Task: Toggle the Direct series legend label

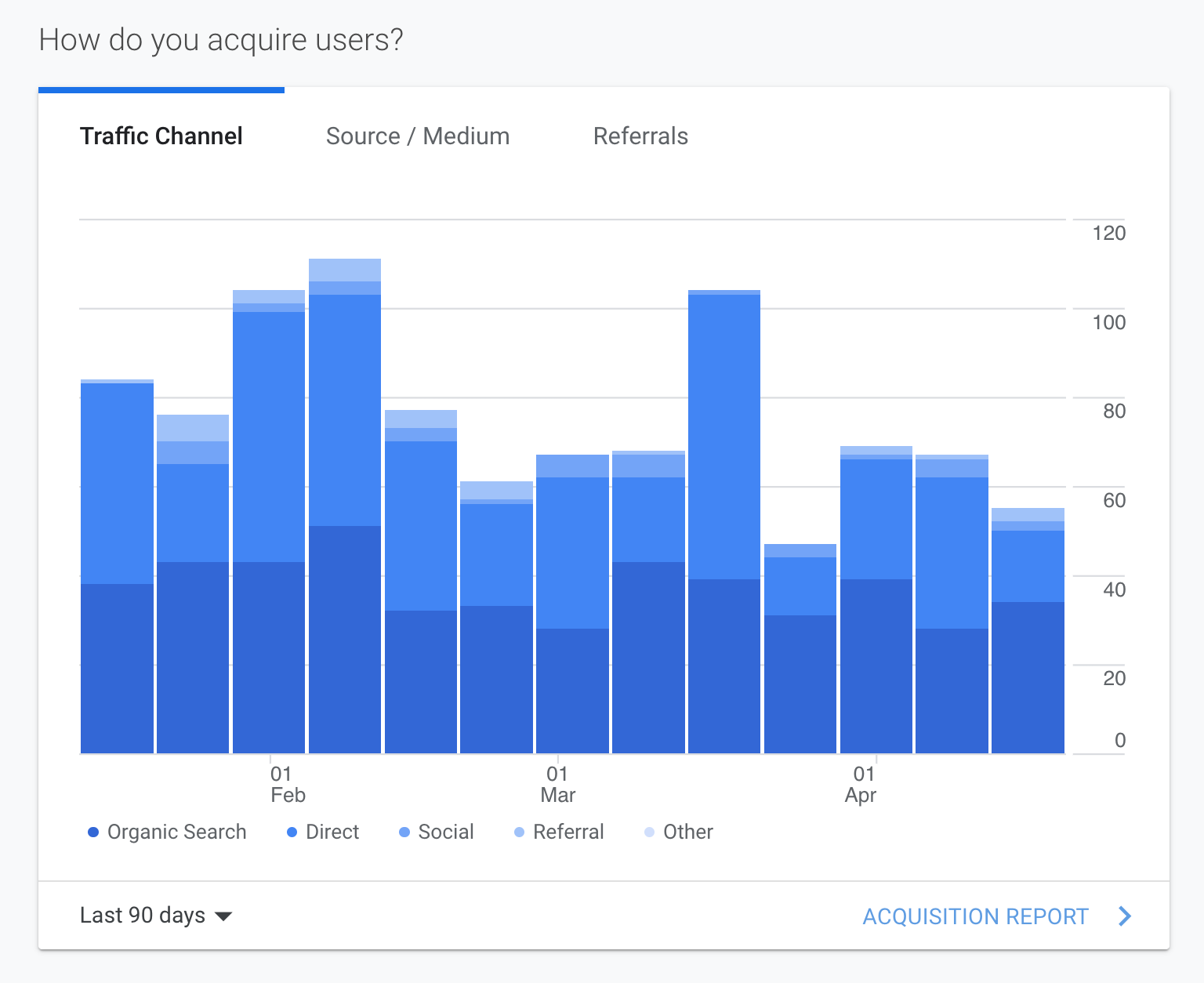Action: [332, 832]
